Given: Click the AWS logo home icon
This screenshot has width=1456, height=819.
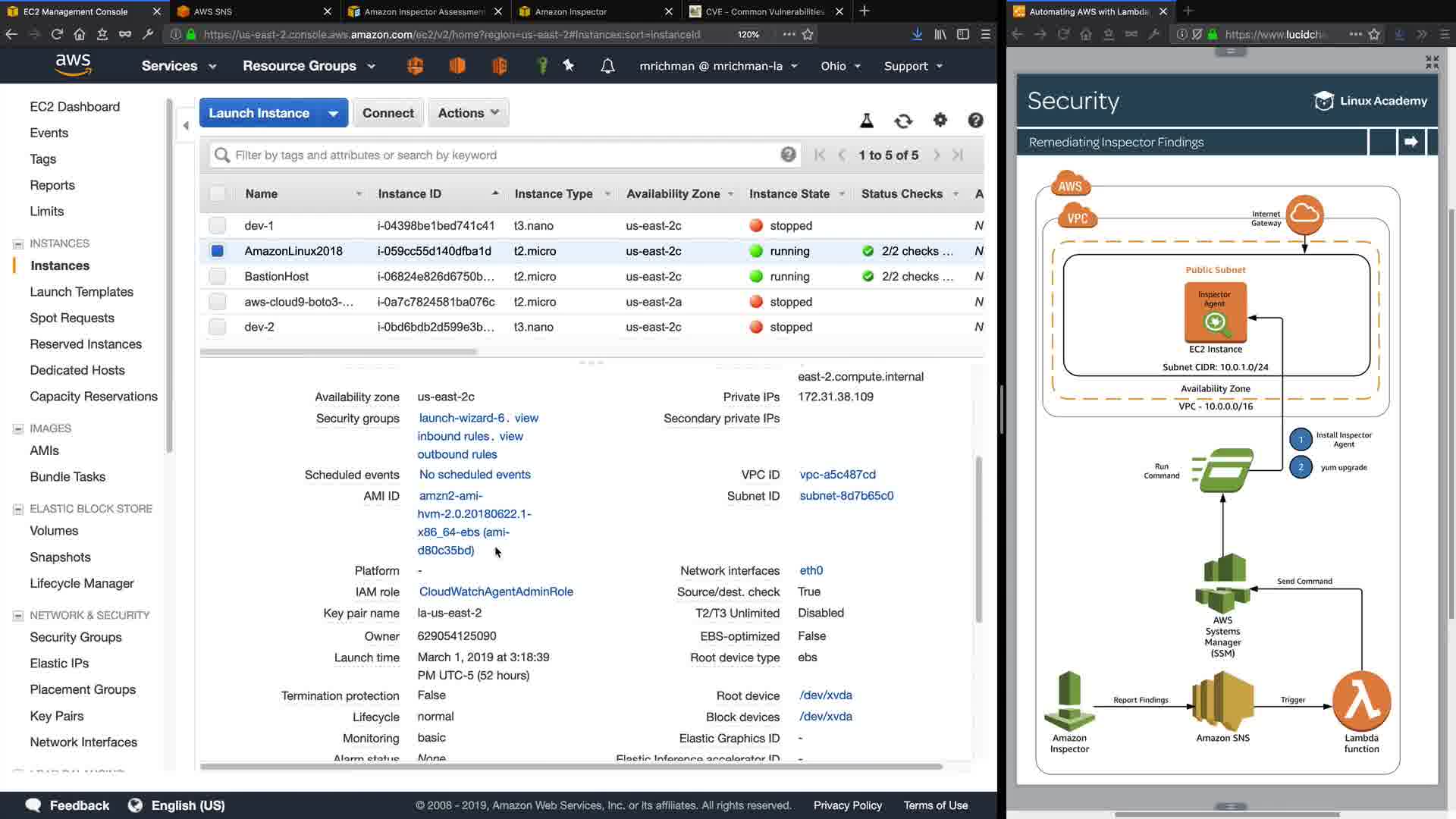Looking at the screenshot, I should (x=74, y=65).
